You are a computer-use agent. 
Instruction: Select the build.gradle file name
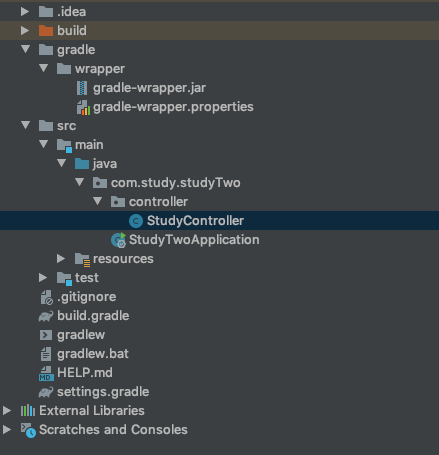click(93, 316)
